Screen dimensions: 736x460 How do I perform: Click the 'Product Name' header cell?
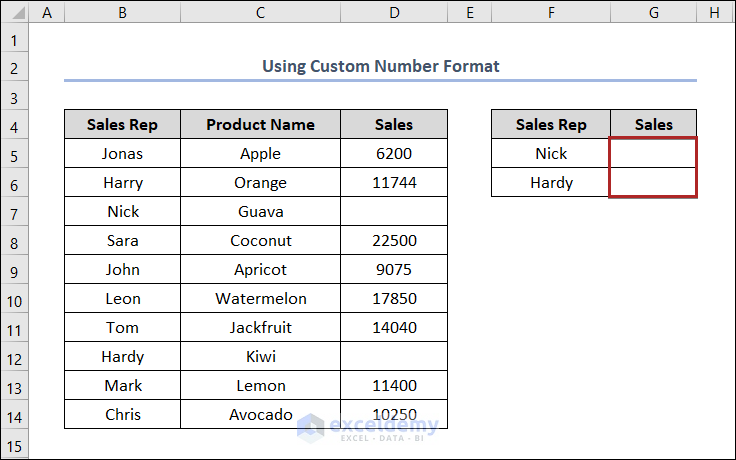[x=260, y=125]
